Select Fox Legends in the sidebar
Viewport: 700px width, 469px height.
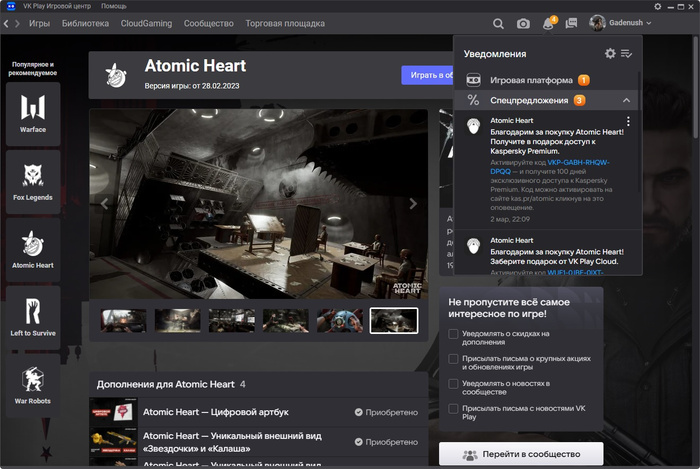(x=33, y=181)
